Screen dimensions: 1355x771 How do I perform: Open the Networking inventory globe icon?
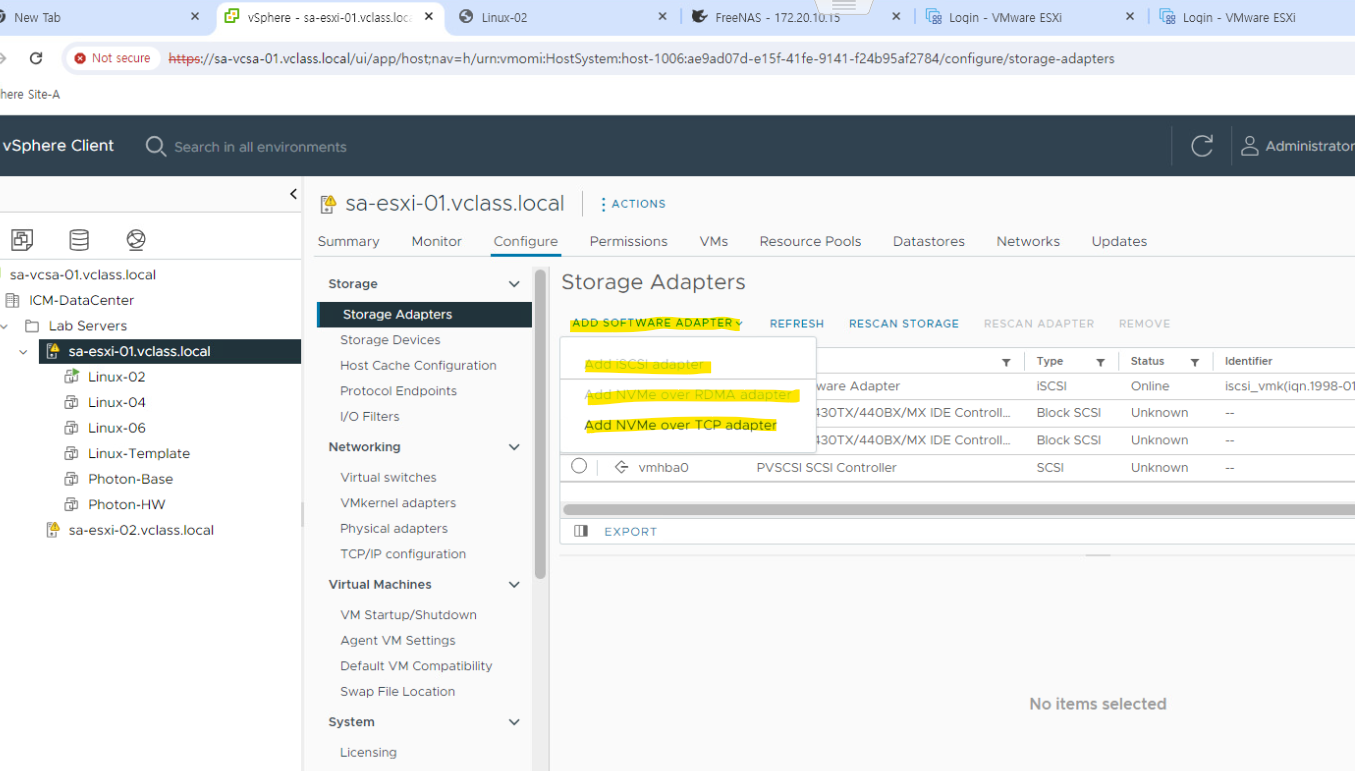pos(136,240)
